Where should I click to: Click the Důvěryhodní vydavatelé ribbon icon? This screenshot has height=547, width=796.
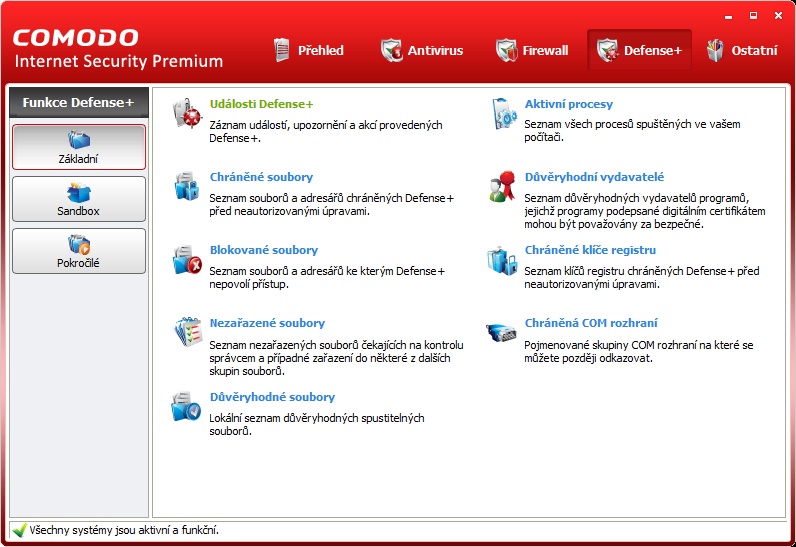(503, 186)
